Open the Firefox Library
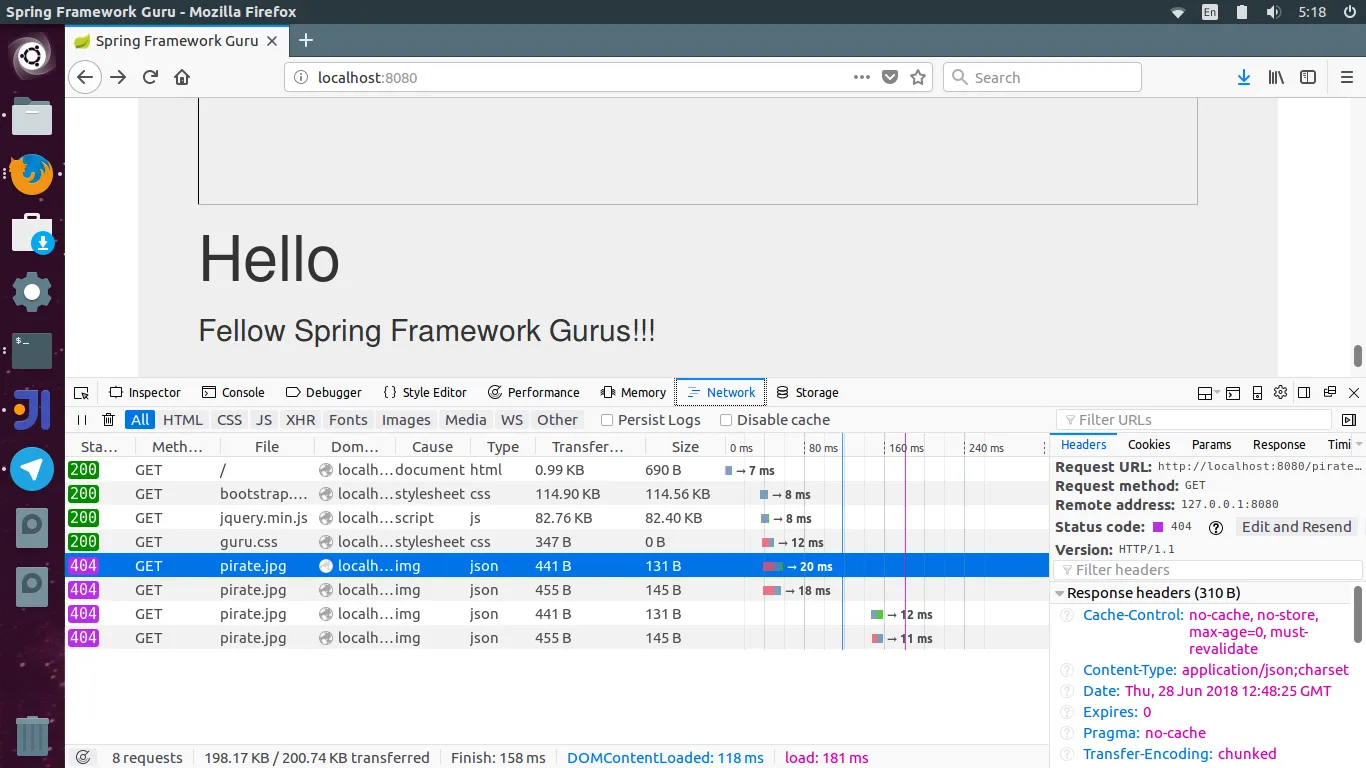The image size is (1366, 768). 1276,77
